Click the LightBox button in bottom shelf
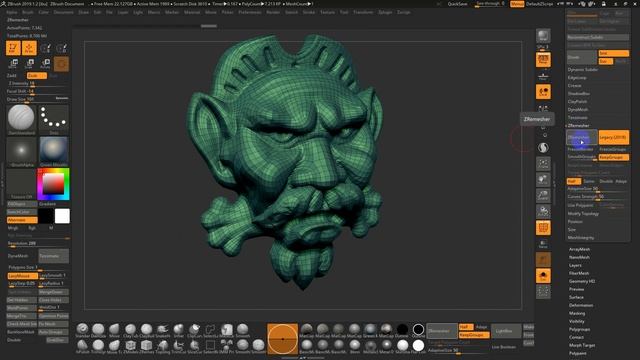The height and width of the screenshot is (360, 640). point(506,331)
